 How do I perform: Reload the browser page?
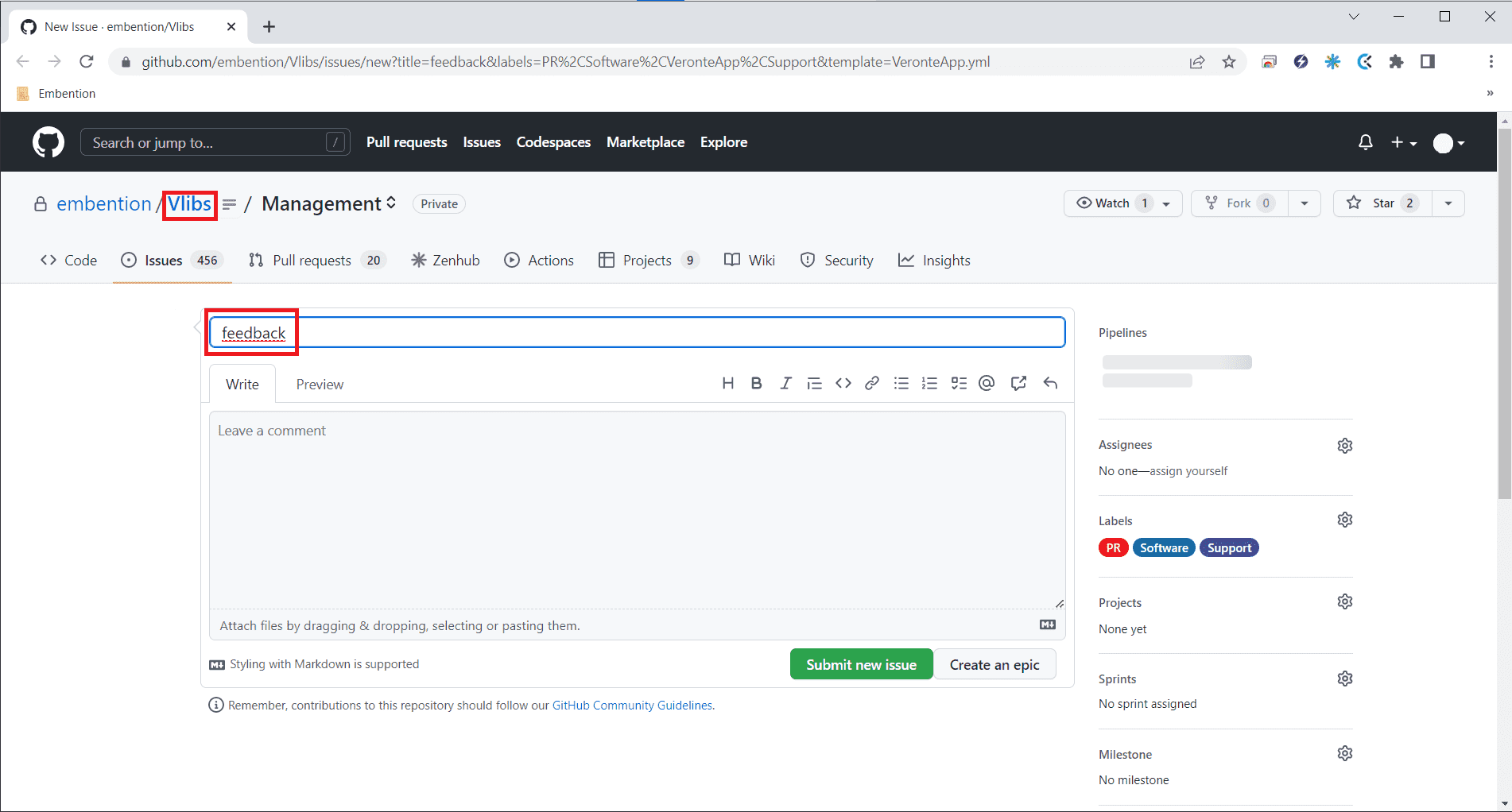tap(87, 62)
